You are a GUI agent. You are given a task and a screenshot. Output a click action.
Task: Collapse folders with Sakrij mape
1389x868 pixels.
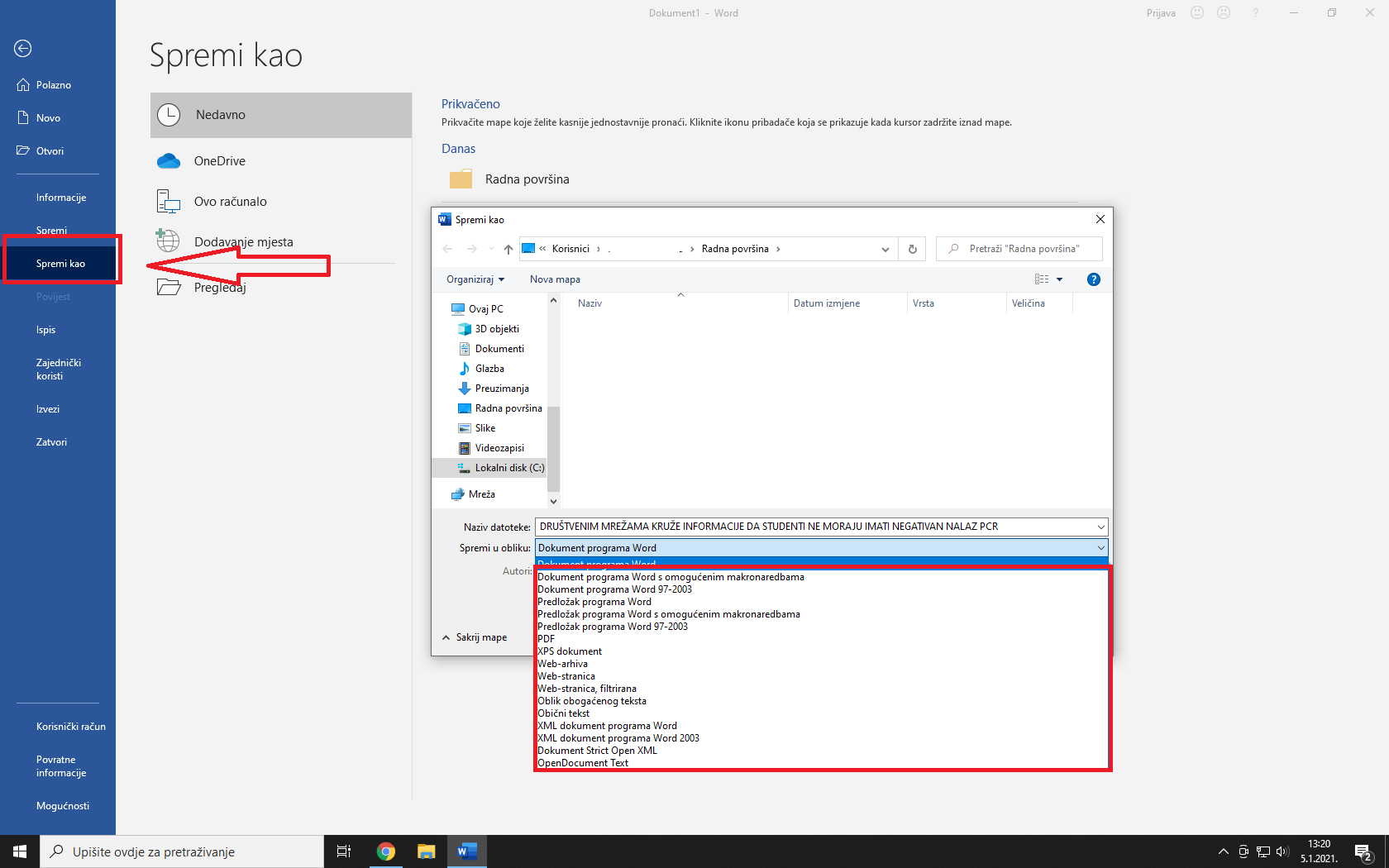click(475, 637)
